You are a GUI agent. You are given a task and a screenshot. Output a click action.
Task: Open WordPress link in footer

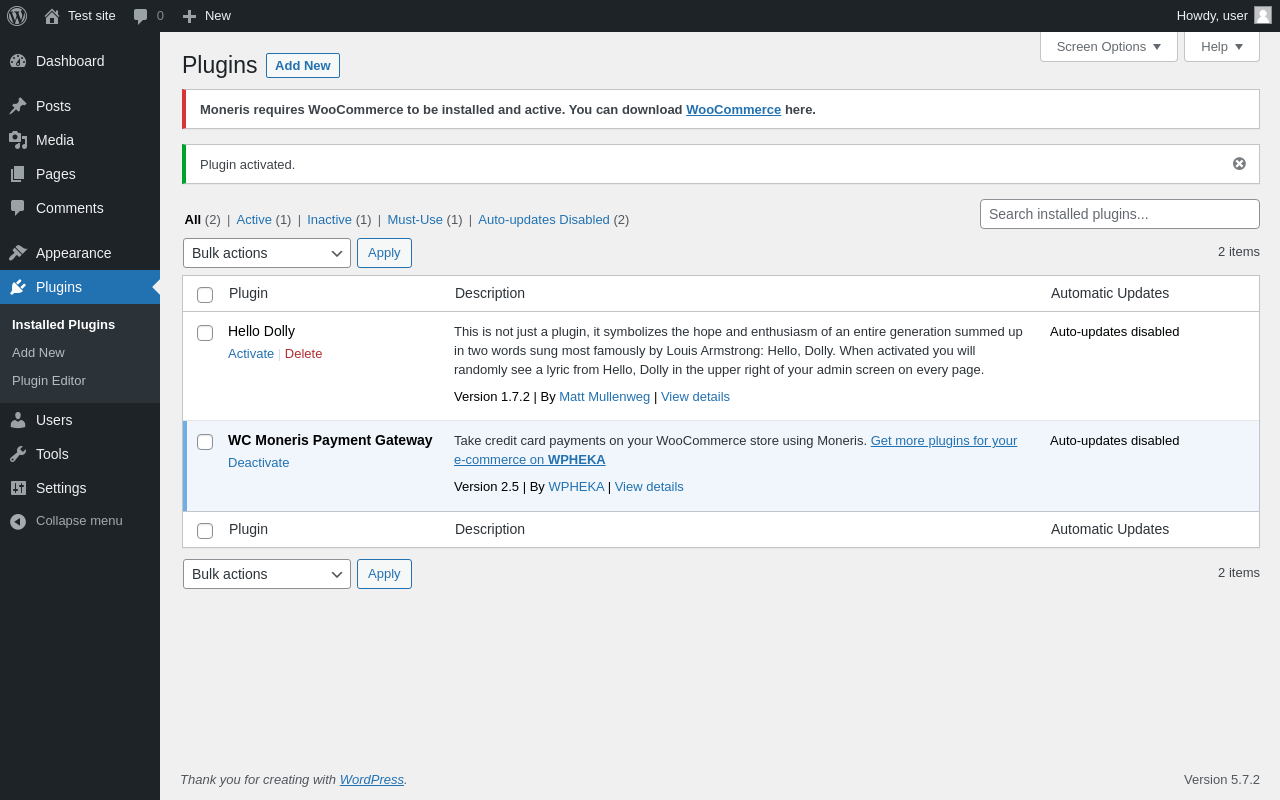click(x=372, y=780)
